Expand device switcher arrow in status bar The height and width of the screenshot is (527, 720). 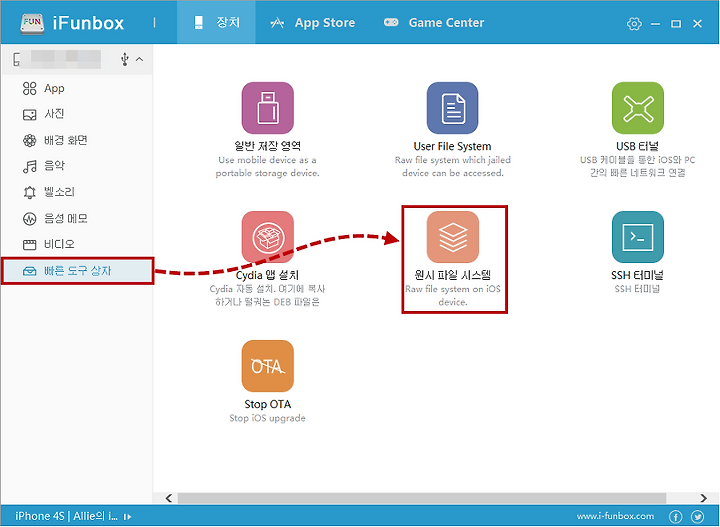127,517
